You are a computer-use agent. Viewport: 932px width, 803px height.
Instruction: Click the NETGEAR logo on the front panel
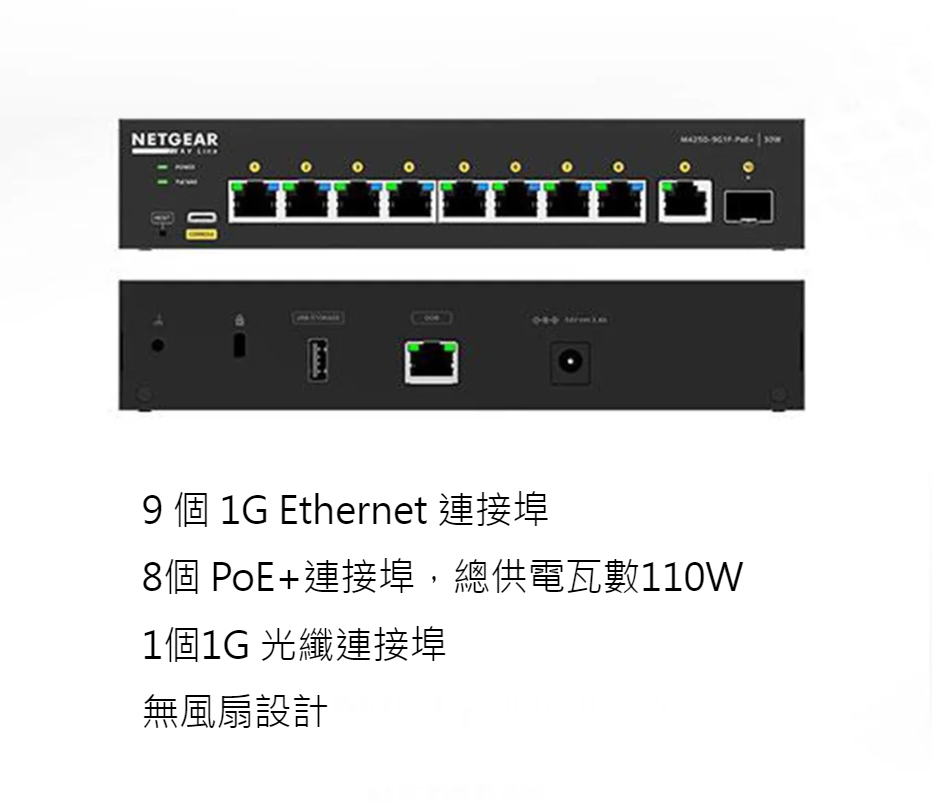(x=175, y=142)
